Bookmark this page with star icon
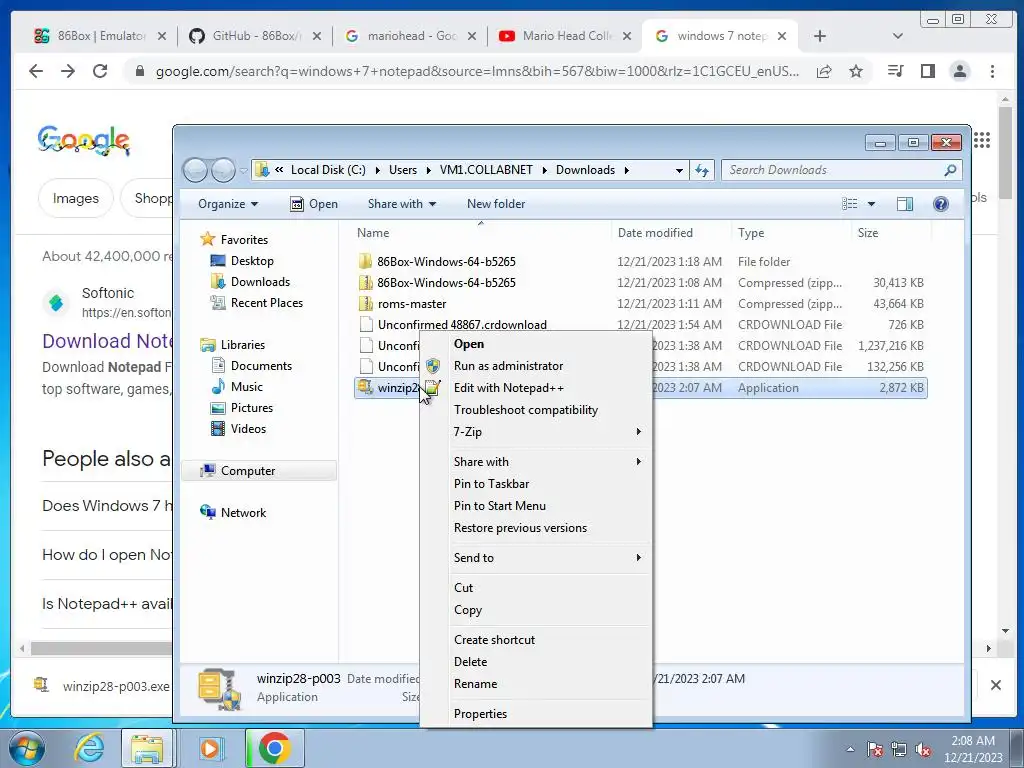Image resolution: width=1024 pixels, height=768 pixels. pyautogui.click(x=856, y=71)
